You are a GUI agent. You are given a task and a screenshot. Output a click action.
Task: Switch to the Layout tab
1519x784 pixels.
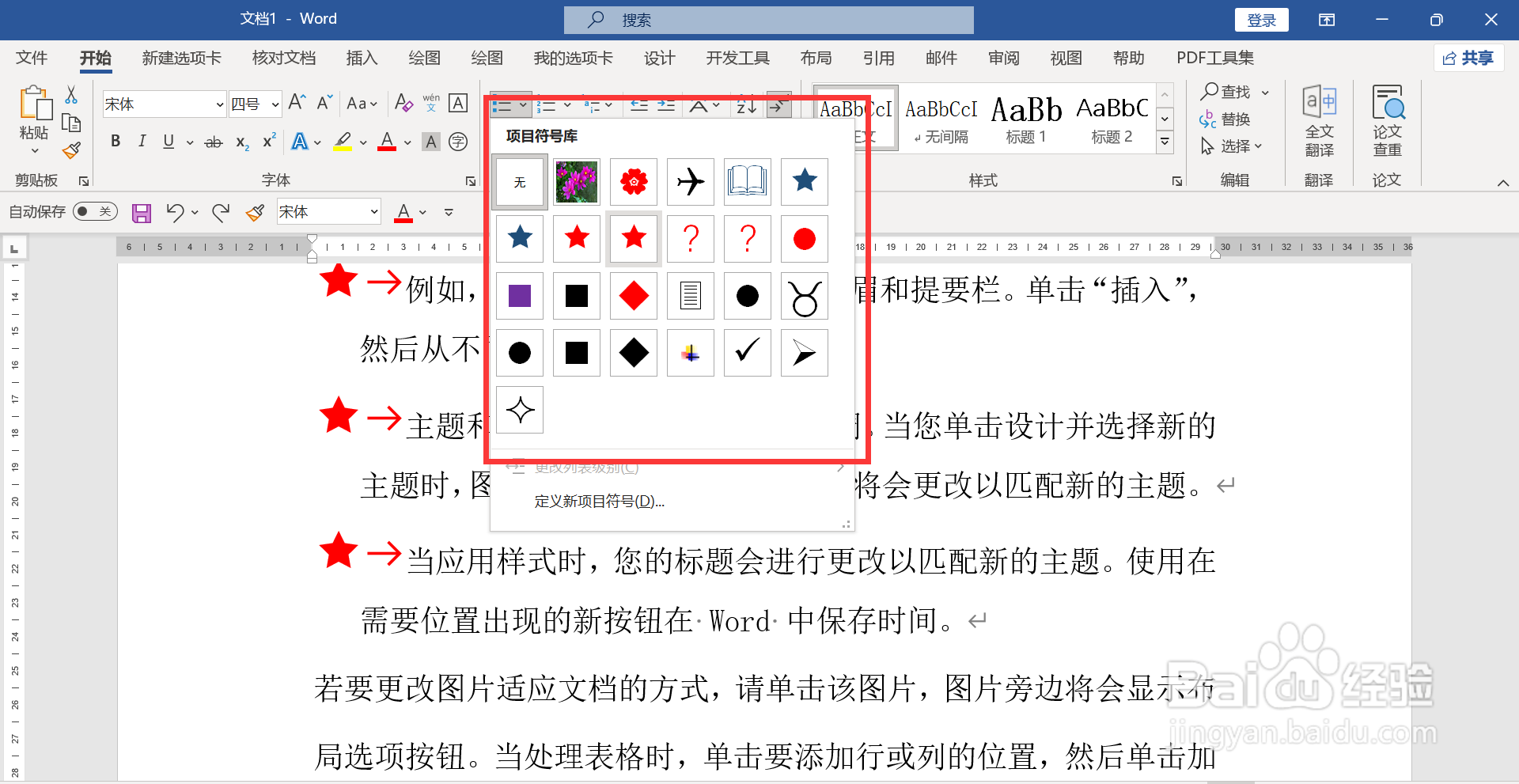(x=816, y=58)
